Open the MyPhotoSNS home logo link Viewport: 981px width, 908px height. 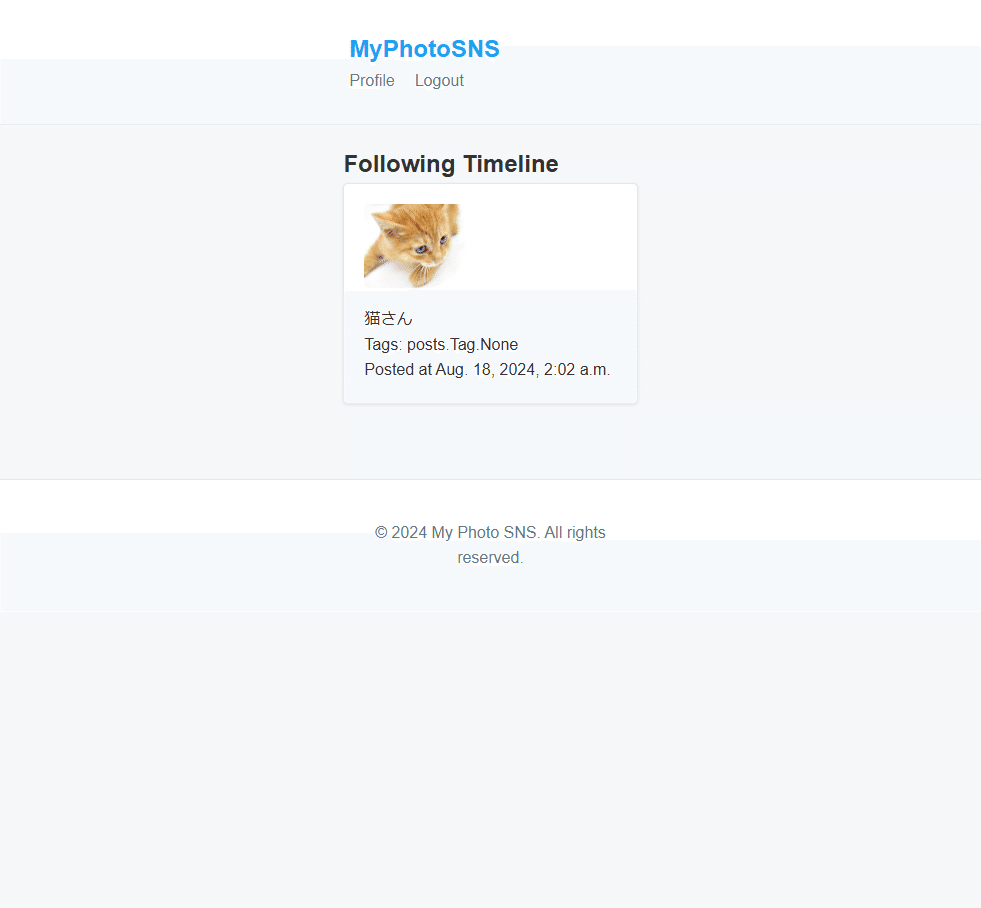424,49
